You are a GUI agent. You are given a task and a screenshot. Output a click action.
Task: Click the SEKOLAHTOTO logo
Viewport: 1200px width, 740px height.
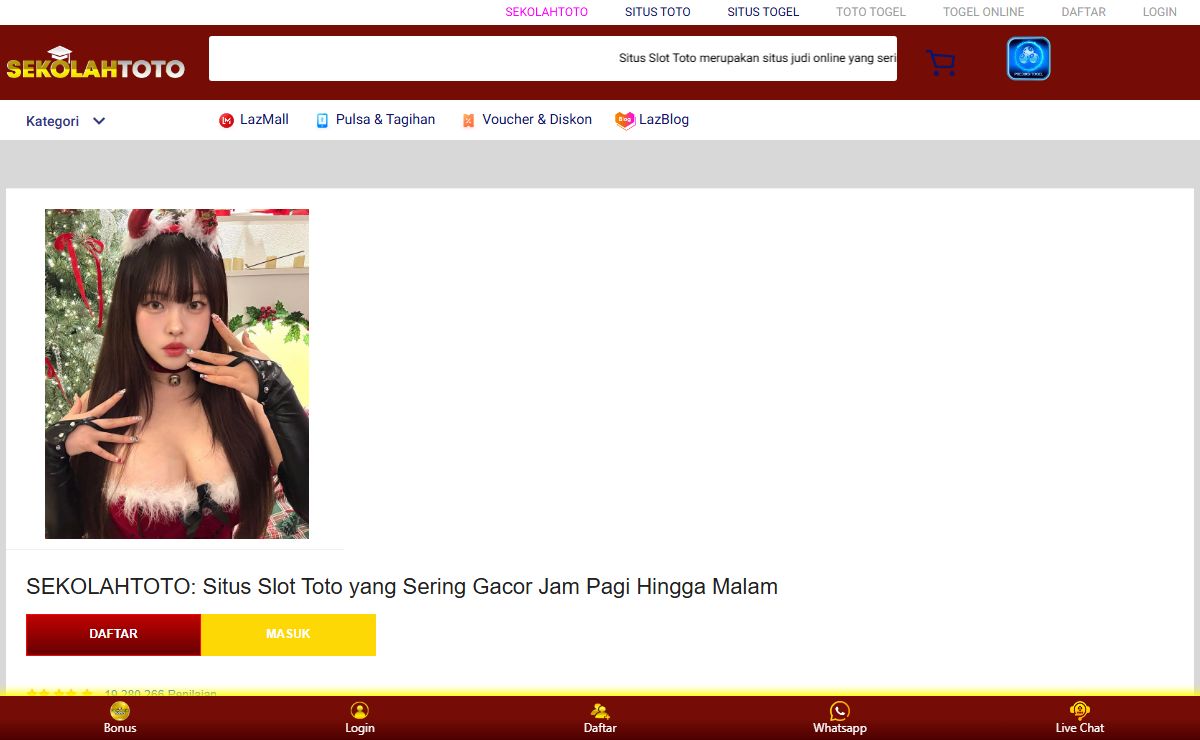95,63
